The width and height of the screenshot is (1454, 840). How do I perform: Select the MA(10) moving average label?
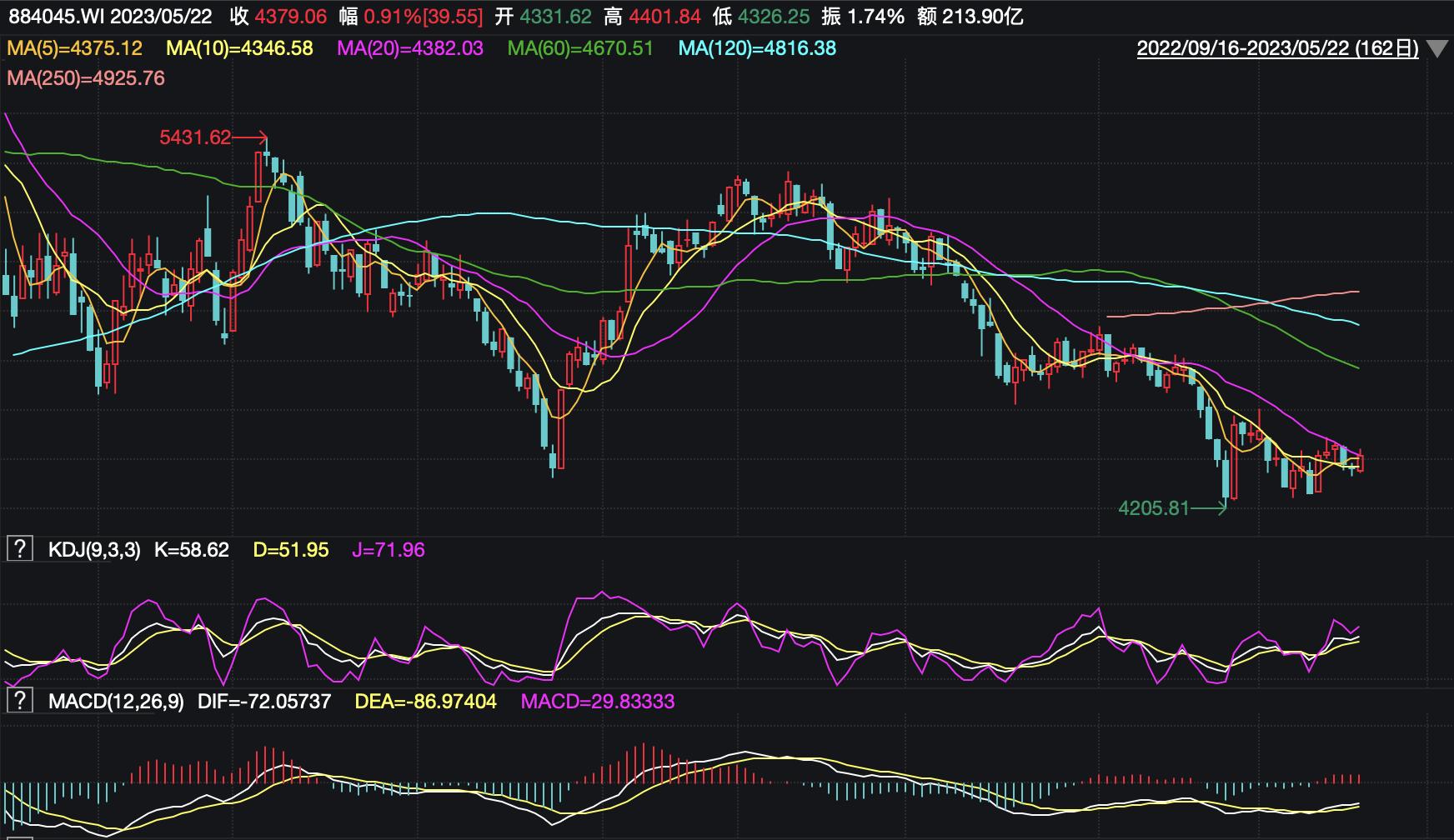239,48
